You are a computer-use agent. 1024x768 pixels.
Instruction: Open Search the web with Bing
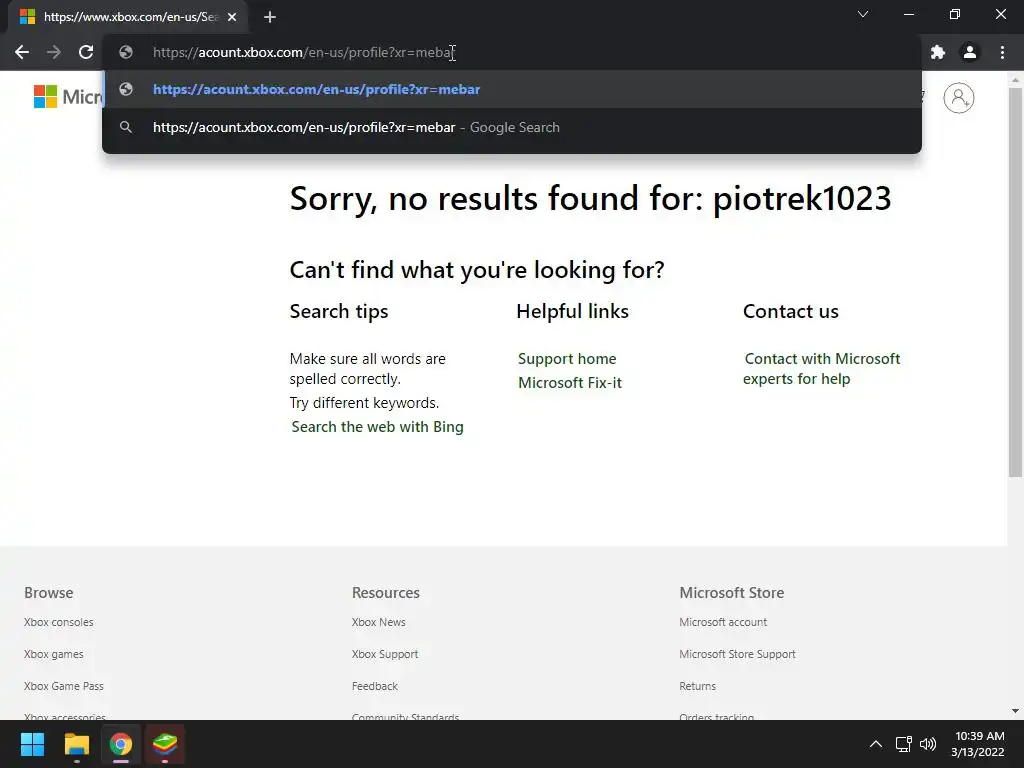[x=377, y=427]
